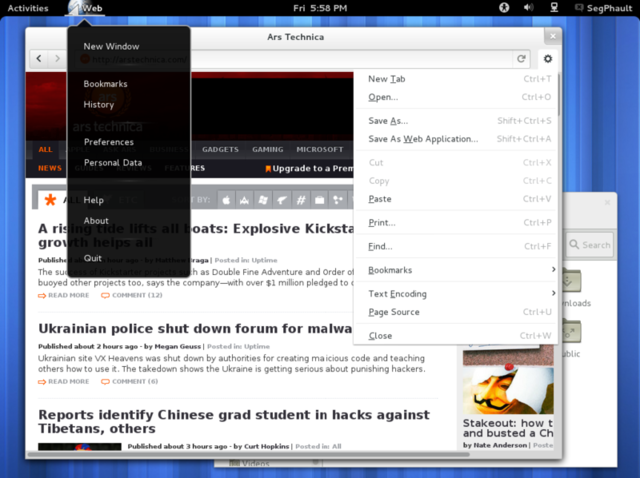Choose Find... in the gear menu
The height and width of the screenshot is (478, 640).
[456, 246]
